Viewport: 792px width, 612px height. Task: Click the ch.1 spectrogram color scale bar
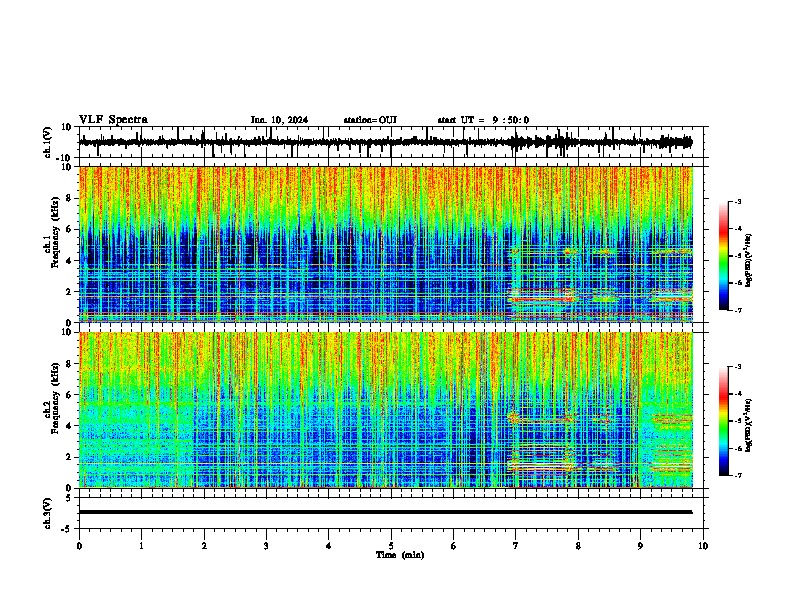coord(724,256)
